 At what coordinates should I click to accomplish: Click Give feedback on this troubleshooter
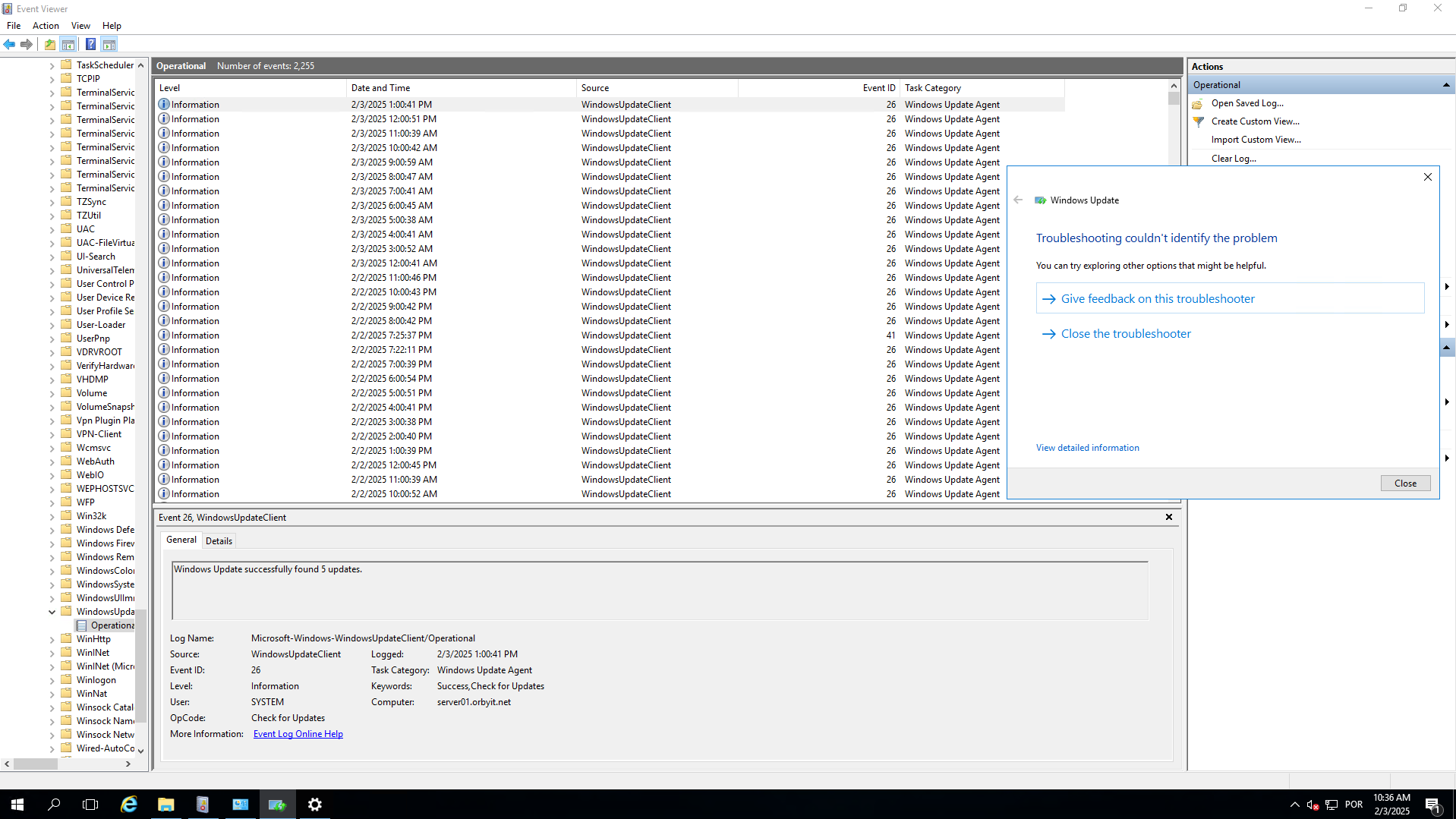click(x=1230, y=298)
